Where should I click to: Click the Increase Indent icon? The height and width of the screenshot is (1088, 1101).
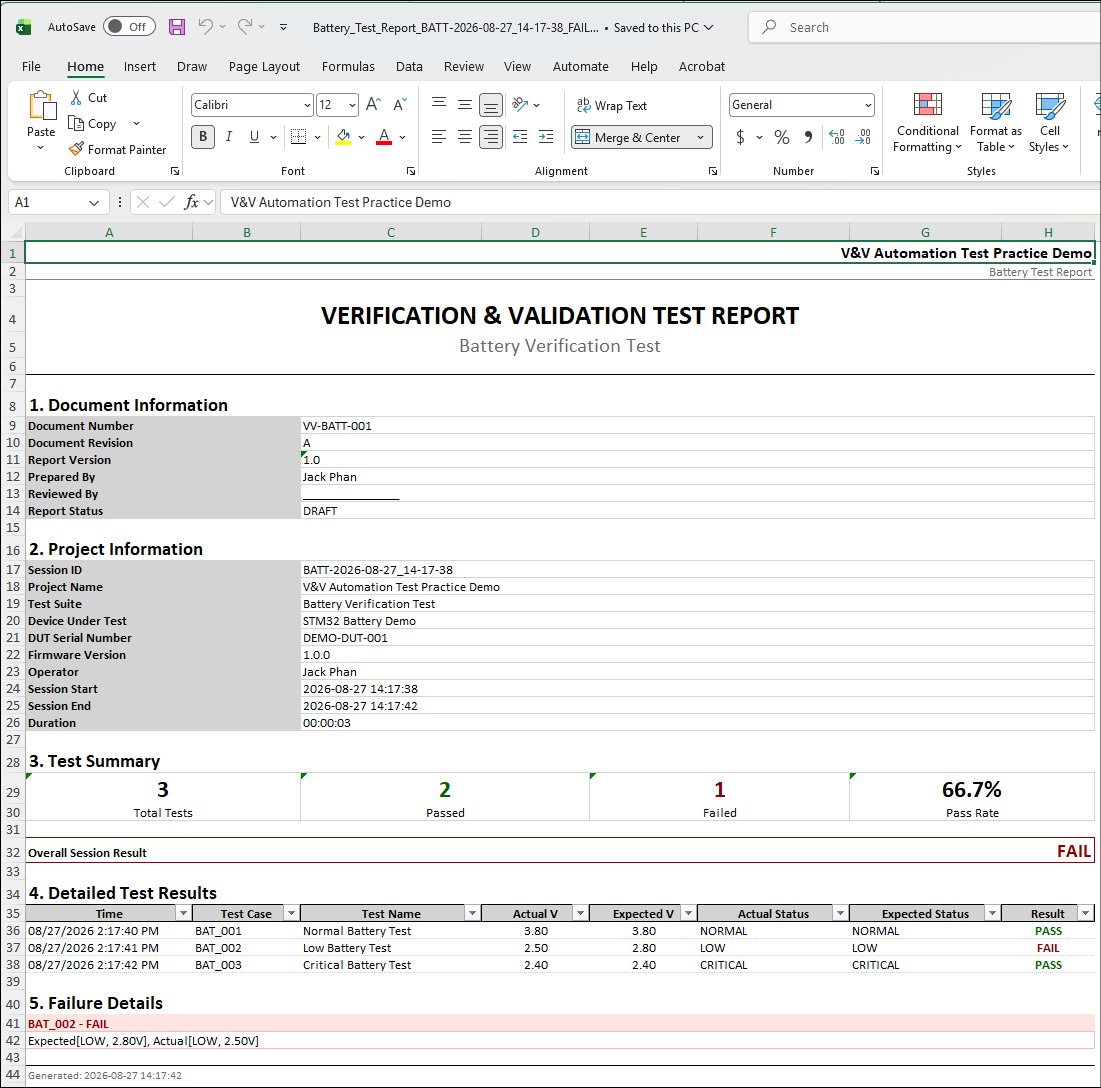(x=546, y=137)
